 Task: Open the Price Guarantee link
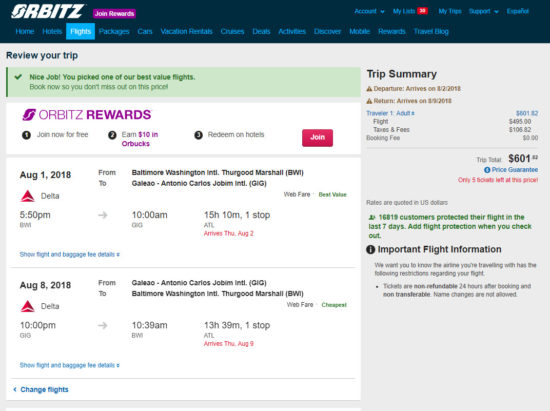[515, 170]
